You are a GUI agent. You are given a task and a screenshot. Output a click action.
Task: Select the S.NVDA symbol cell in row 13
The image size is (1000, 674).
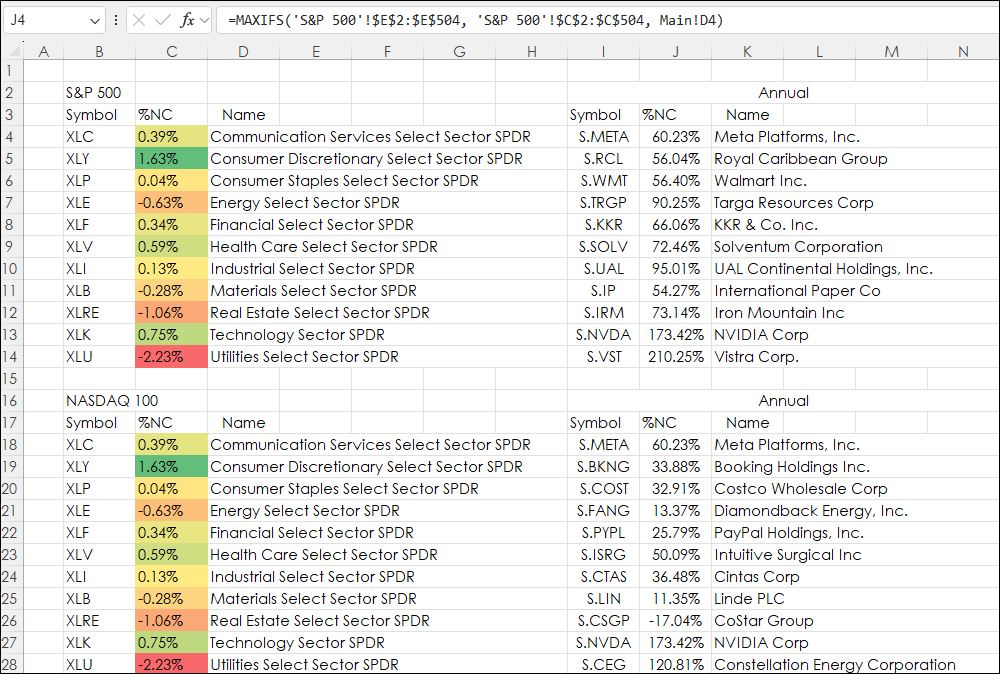point(603,335)
